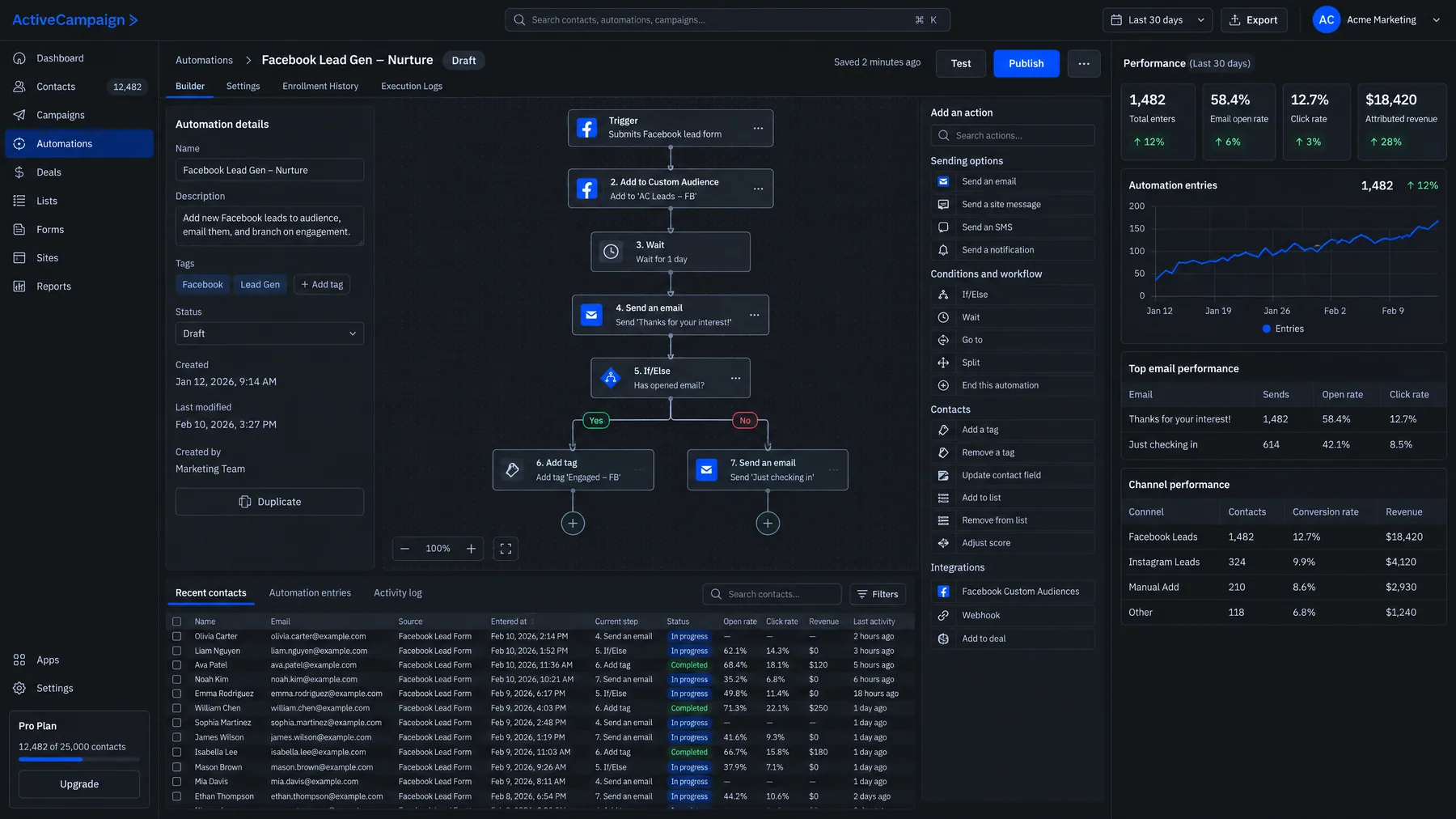Viewport: 1456px width, 819px height.
Task: Check the box for Olivia Carter
Action: tap(176, 636)
